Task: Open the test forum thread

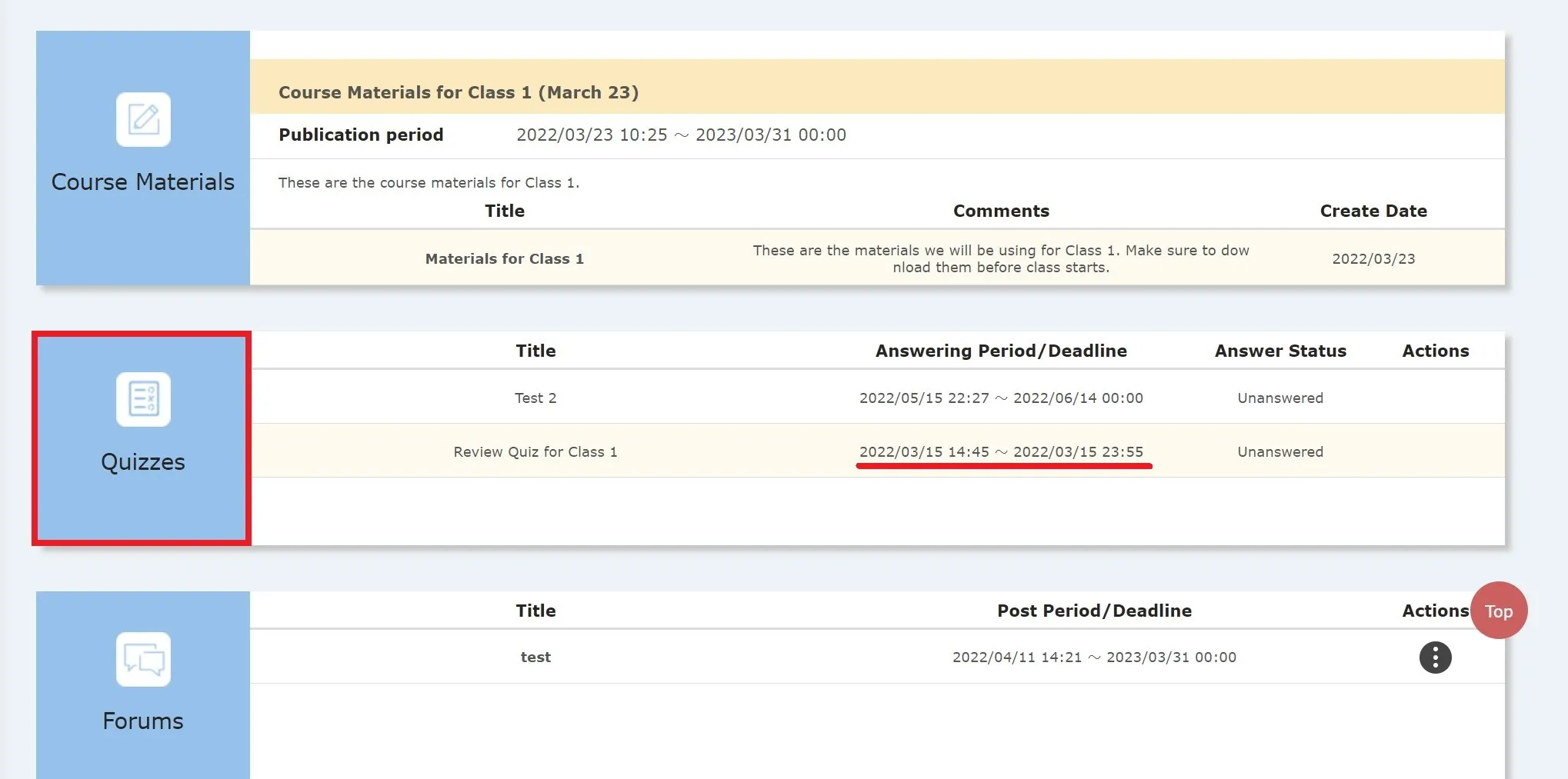Action: (x=535, y=657)
